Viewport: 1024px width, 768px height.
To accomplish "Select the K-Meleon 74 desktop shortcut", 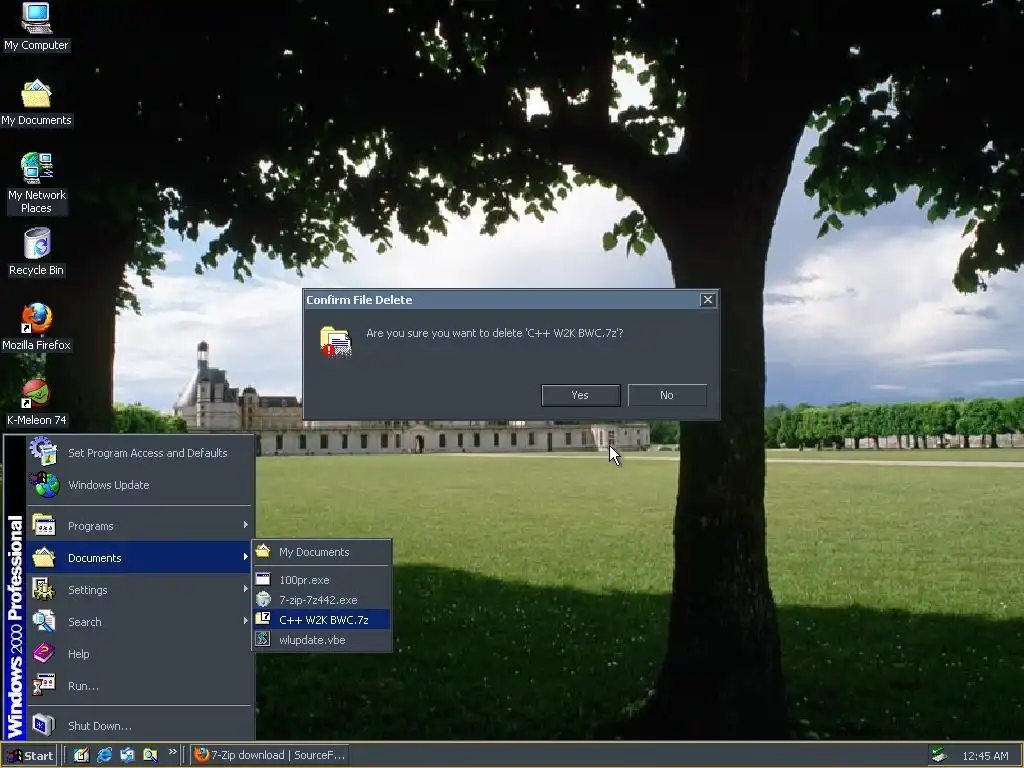I will 36,402.
